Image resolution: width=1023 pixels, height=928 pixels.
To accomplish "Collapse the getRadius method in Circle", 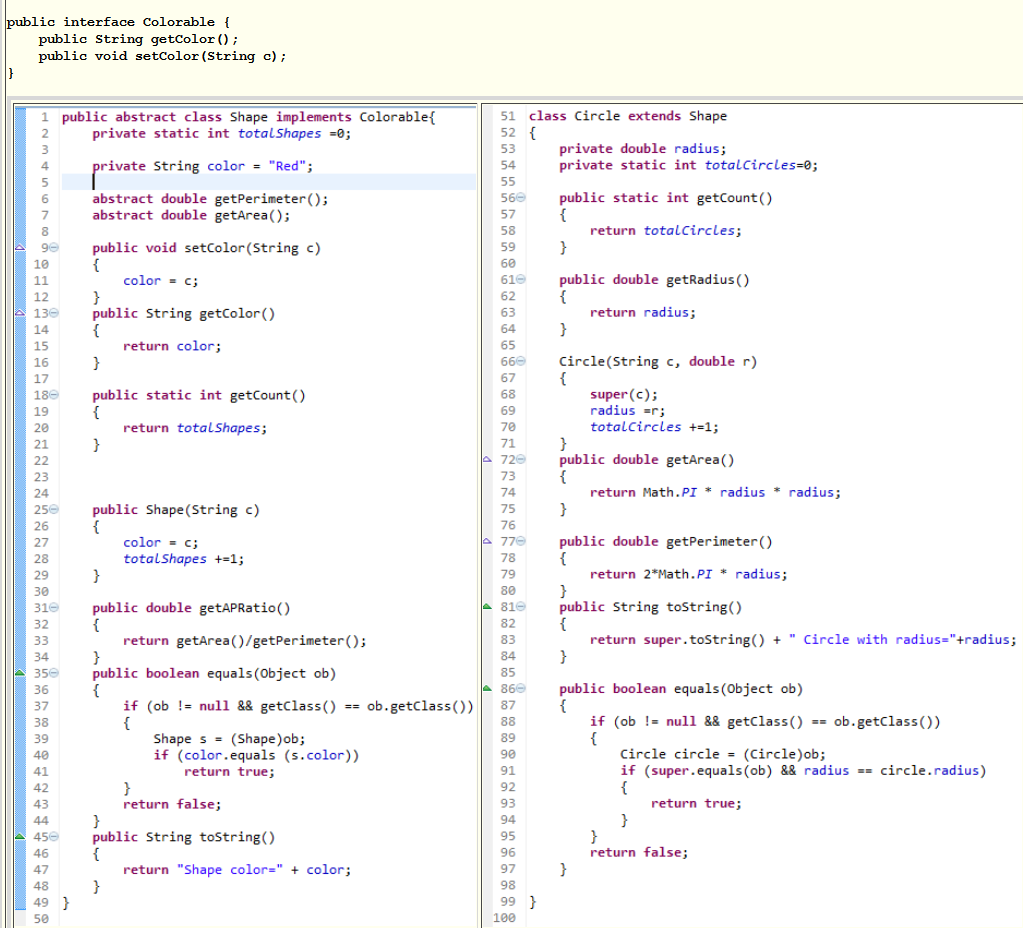I will point(521,280).
